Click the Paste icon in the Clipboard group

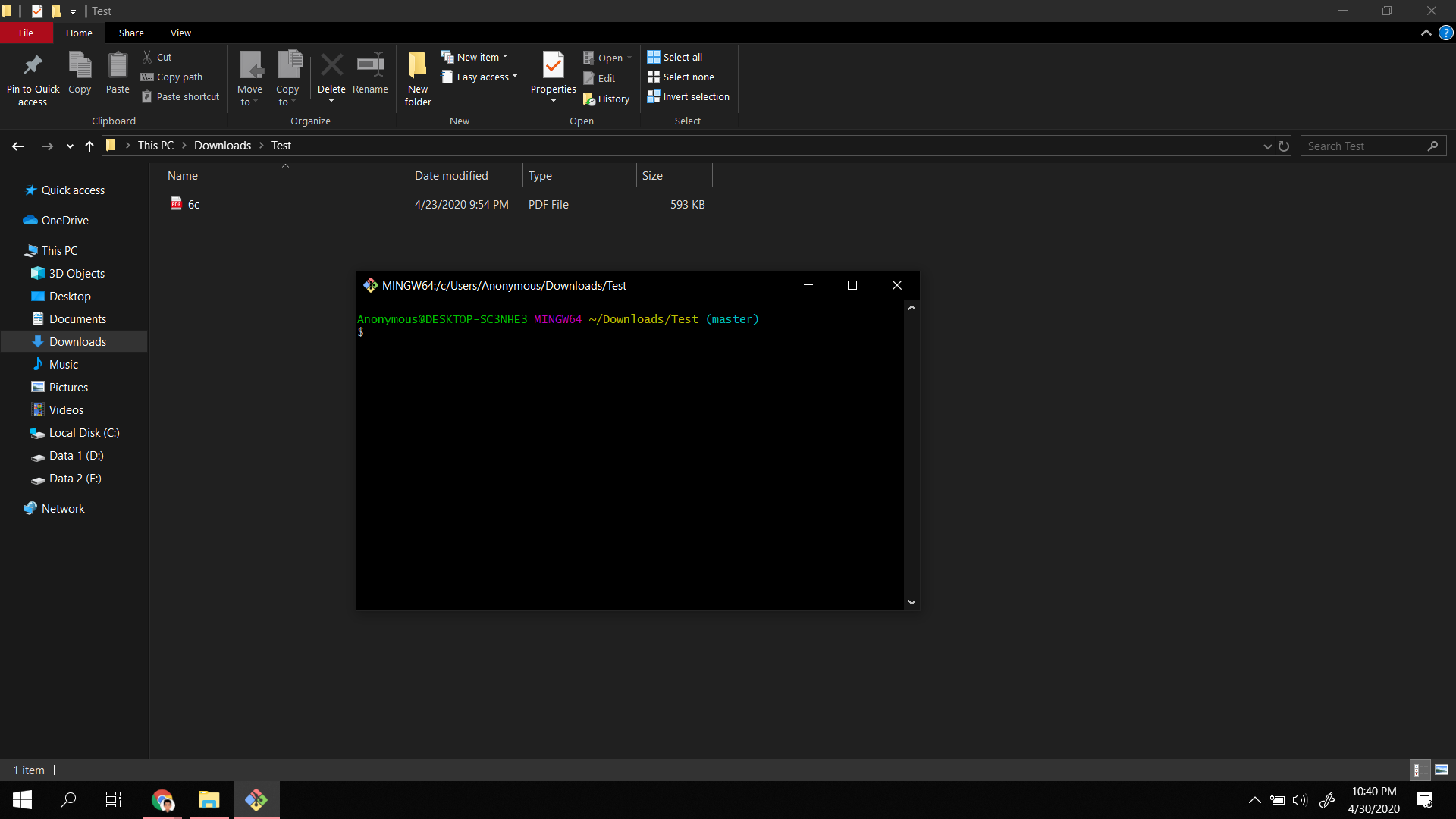coord(118,66)
